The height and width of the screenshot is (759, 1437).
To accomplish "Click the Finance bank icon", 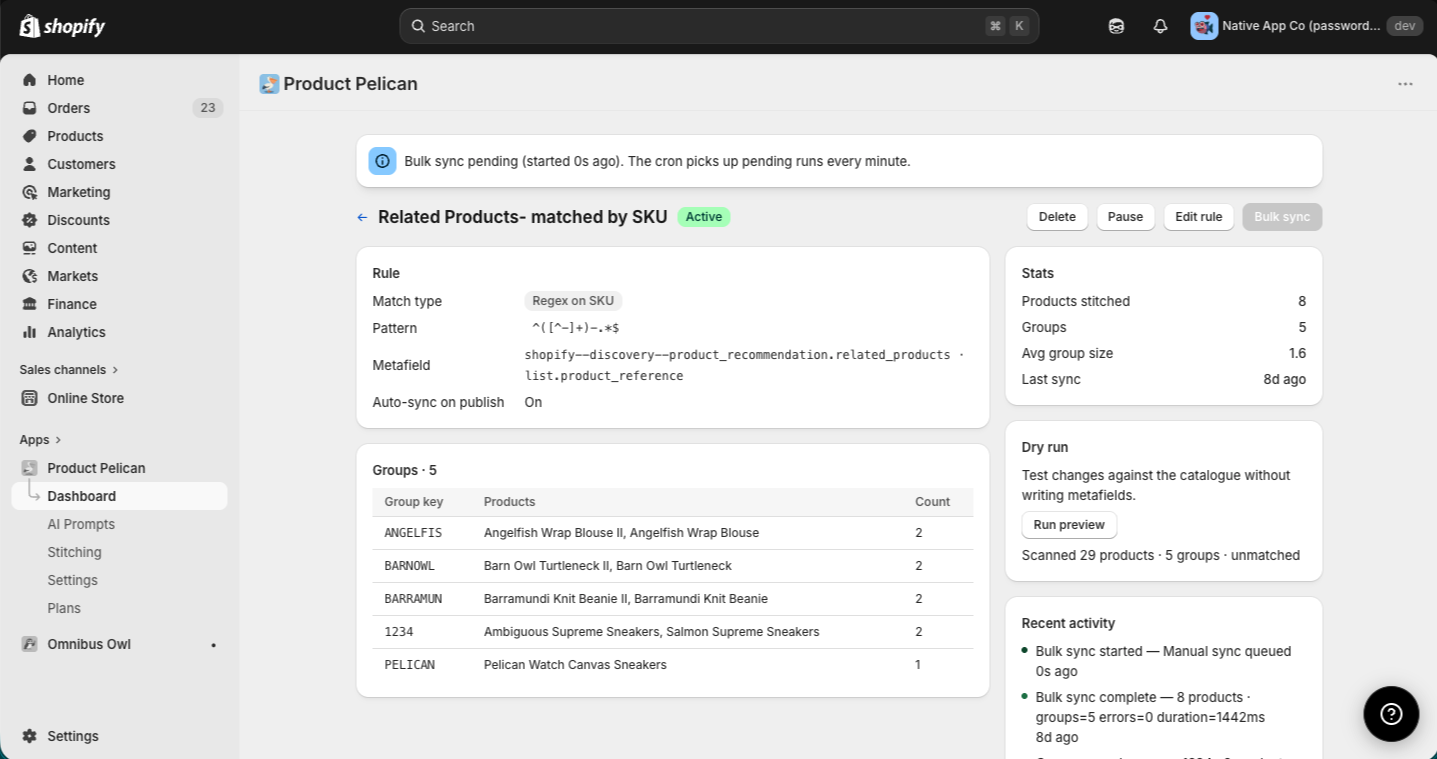I will click(x=29, y=304).
